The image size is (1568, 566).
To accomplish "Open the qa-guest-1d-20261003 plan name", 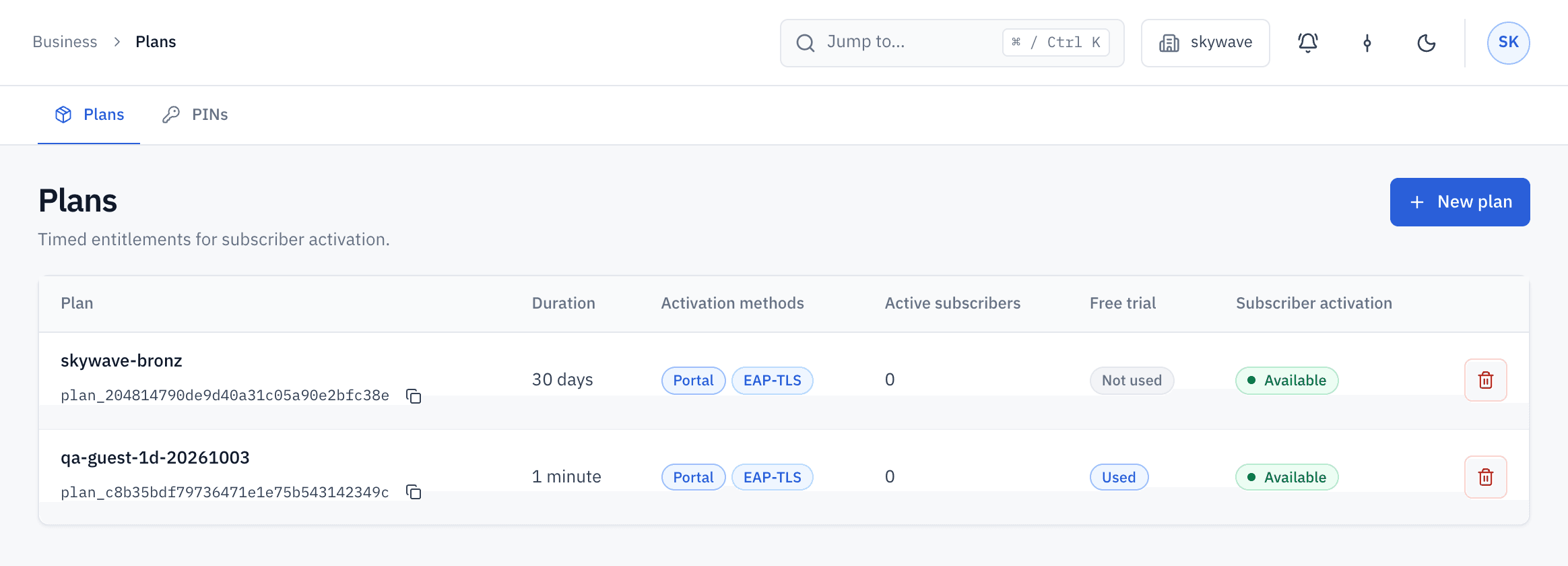I will click(155, 458).
